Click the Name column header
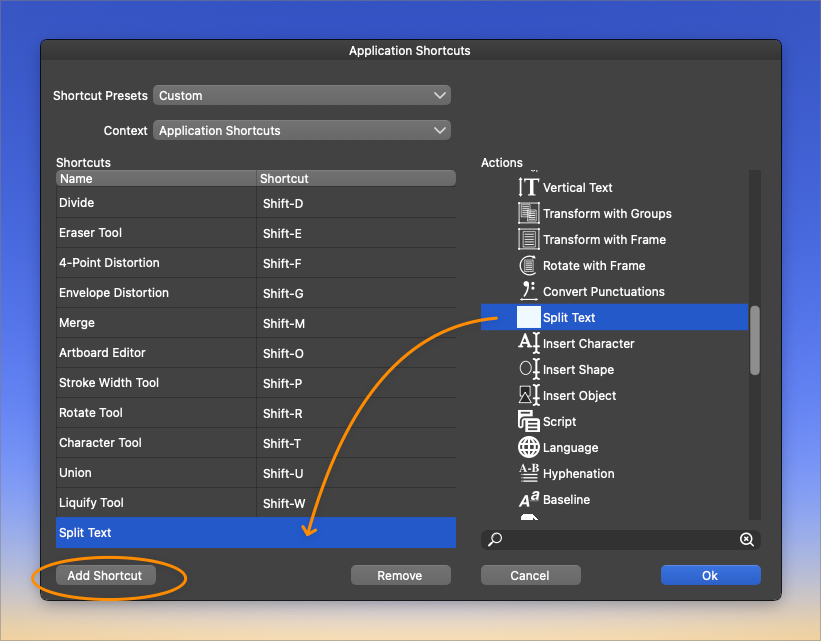This screenshot has width=821, height=641. pos(156,179)
